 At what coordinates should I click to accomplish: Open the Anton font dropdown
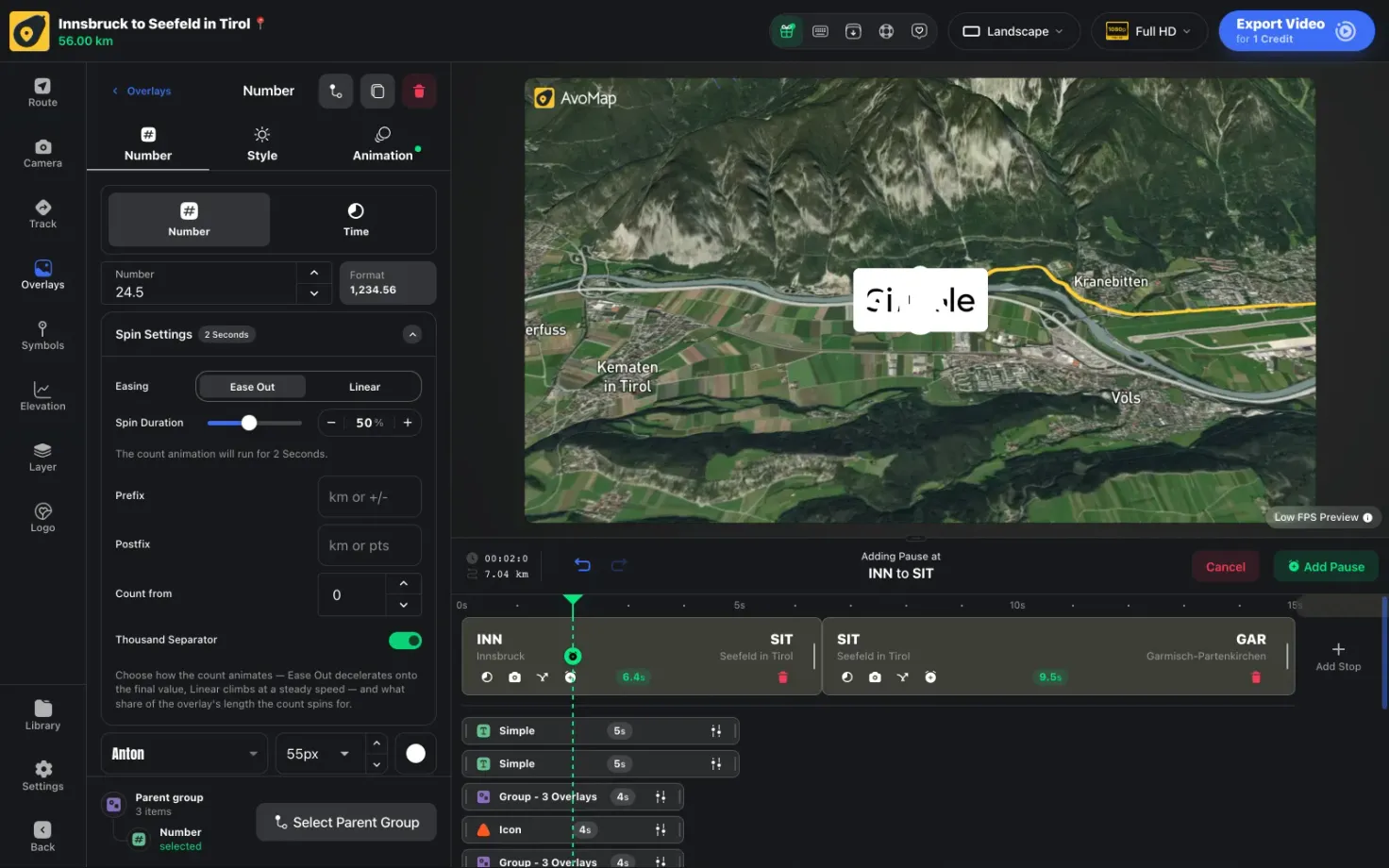184,754
